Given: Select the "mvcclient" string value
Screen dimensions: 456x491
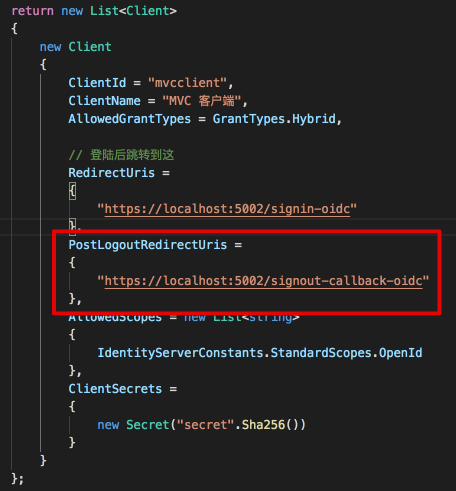Looking at the screenshot, I should (x=187, y=83).
